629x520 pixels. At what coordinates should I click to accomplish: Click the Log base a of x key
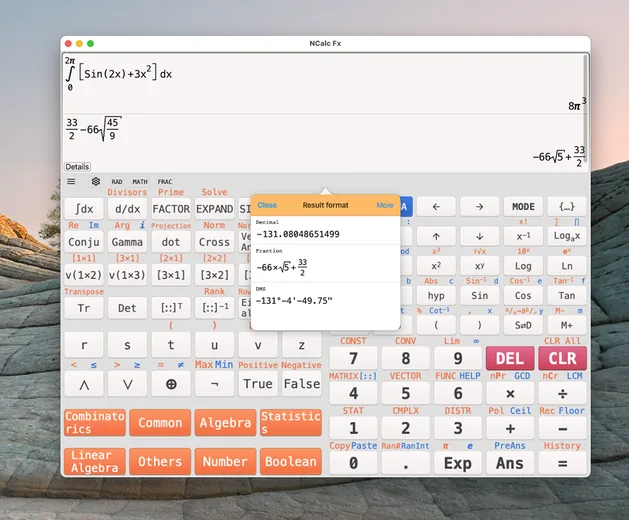coord(567,236)
